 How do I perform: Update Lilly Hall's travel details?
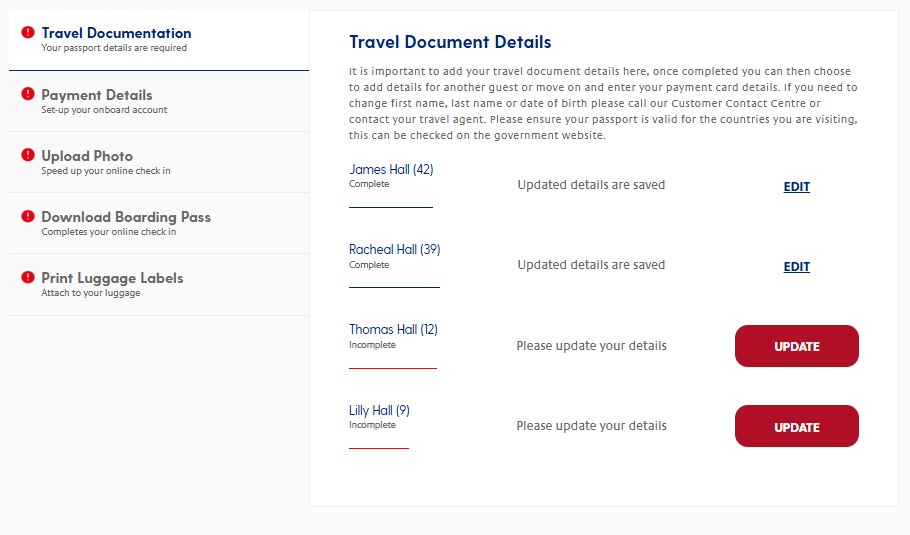[797, 426]
